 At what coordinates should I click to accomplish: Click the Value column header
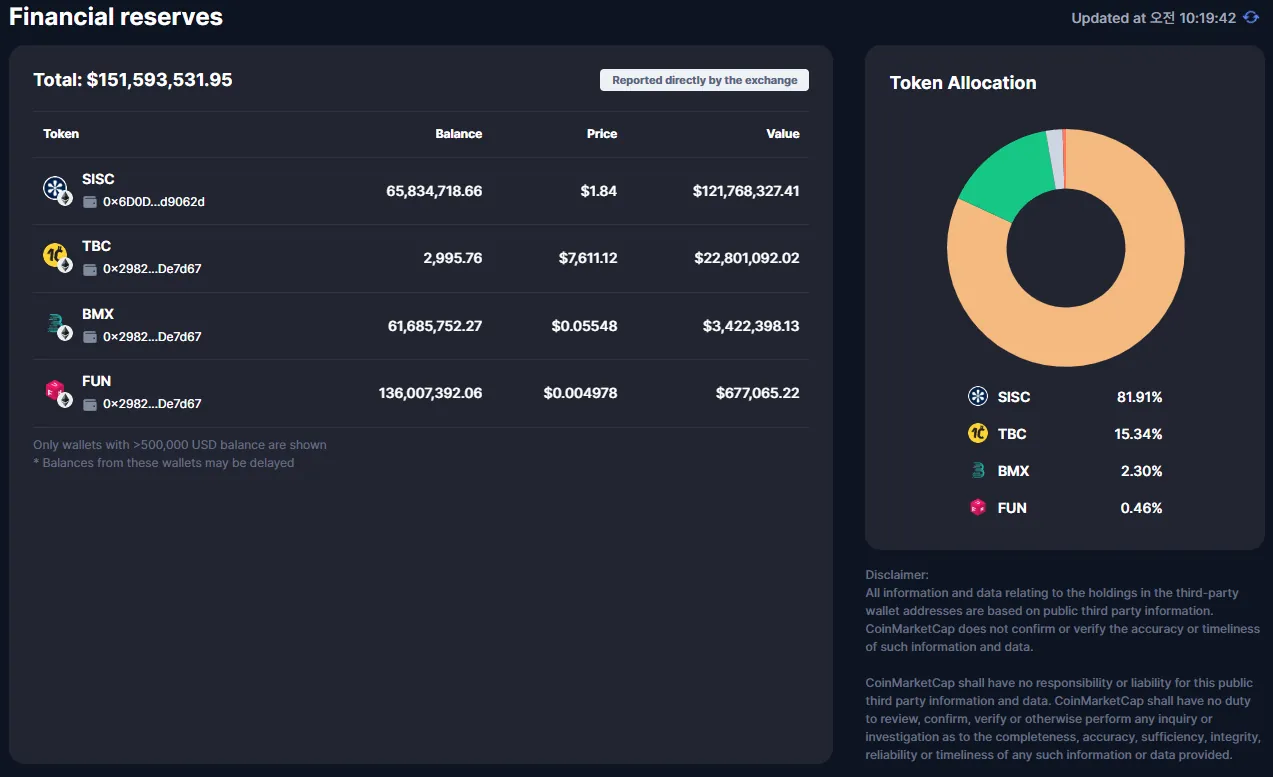pos(783,134)
